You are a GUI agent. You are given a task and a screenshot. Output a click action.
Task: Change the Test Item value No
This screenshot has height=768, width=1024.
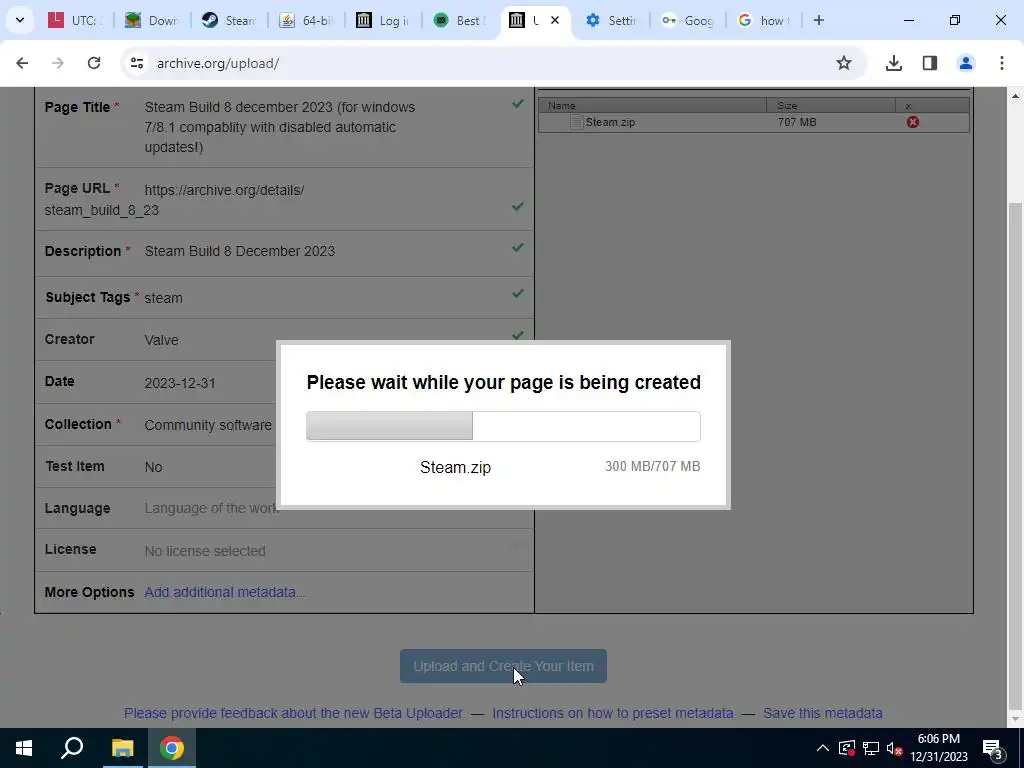point(153,468)
